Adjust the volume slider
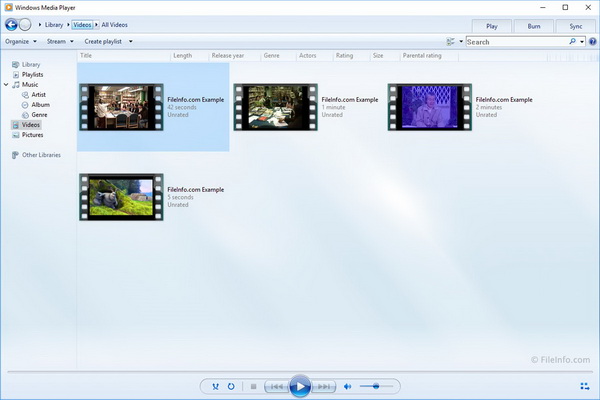The height and width of the screenshot is (400, 600). (x=374, y=386)
